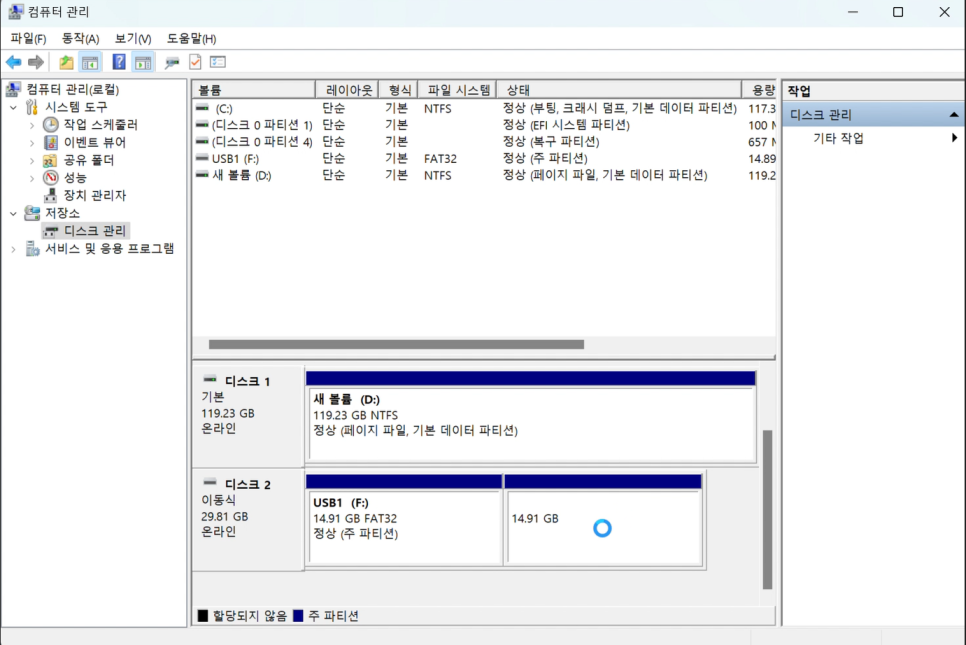
Task: Toggle the Show/Hide Action Pane icon
Action: [x=143, y=62]
